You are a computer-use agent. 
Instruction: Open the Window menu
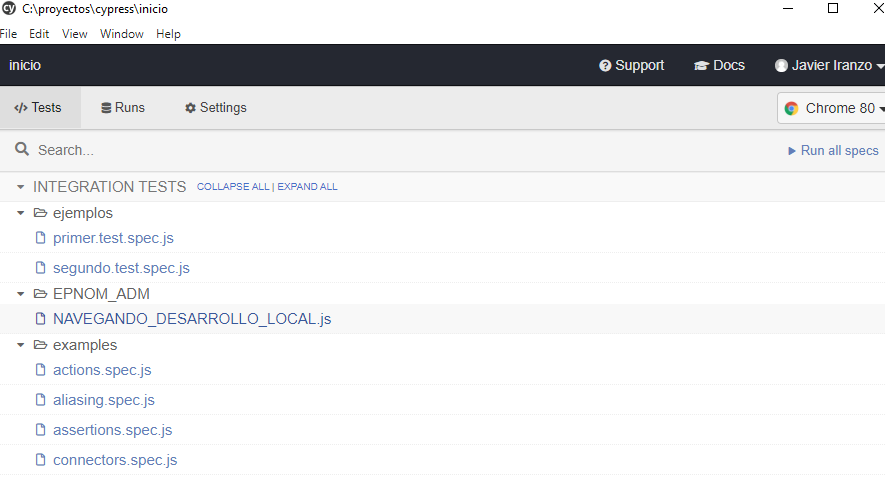(x=121, y=34)
